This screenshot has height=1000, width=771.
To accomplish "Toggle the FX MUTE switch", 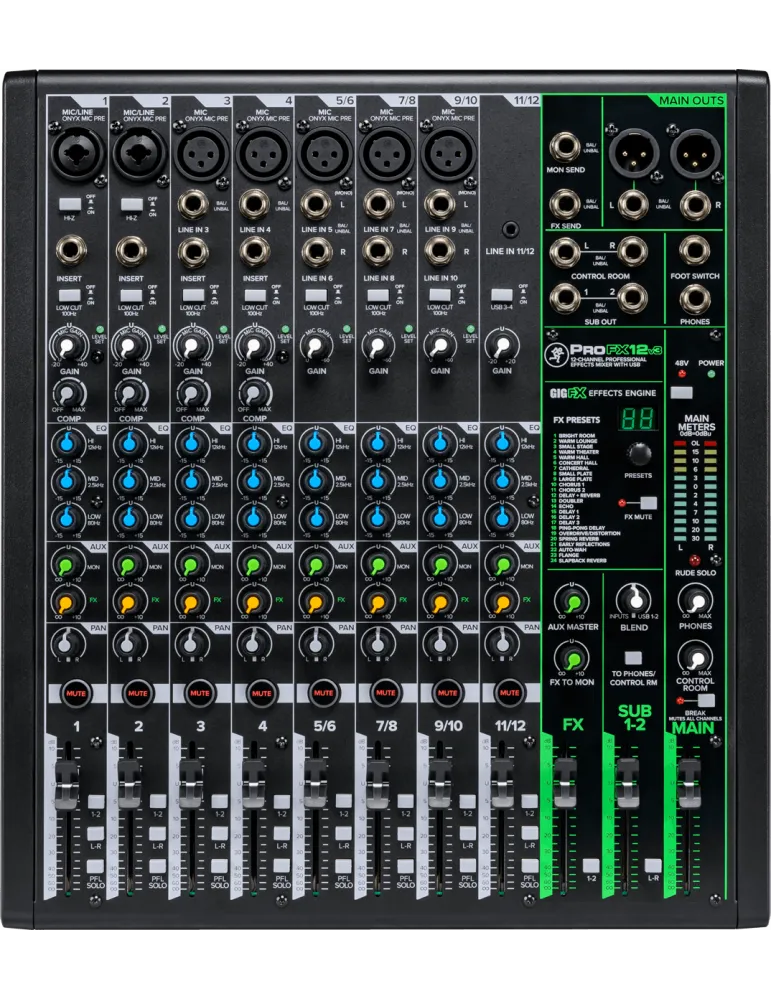I will click(x=648, y=503).
